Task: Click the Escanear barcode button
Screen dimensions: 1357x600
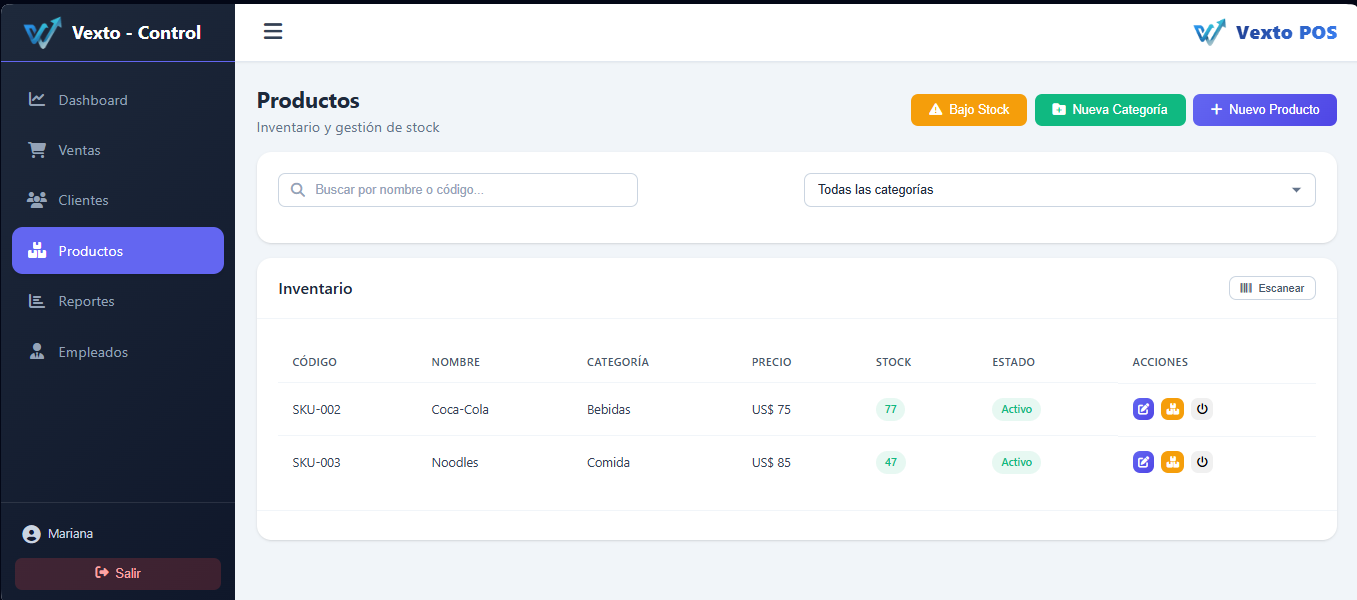Action: (x=1272, y=288)
